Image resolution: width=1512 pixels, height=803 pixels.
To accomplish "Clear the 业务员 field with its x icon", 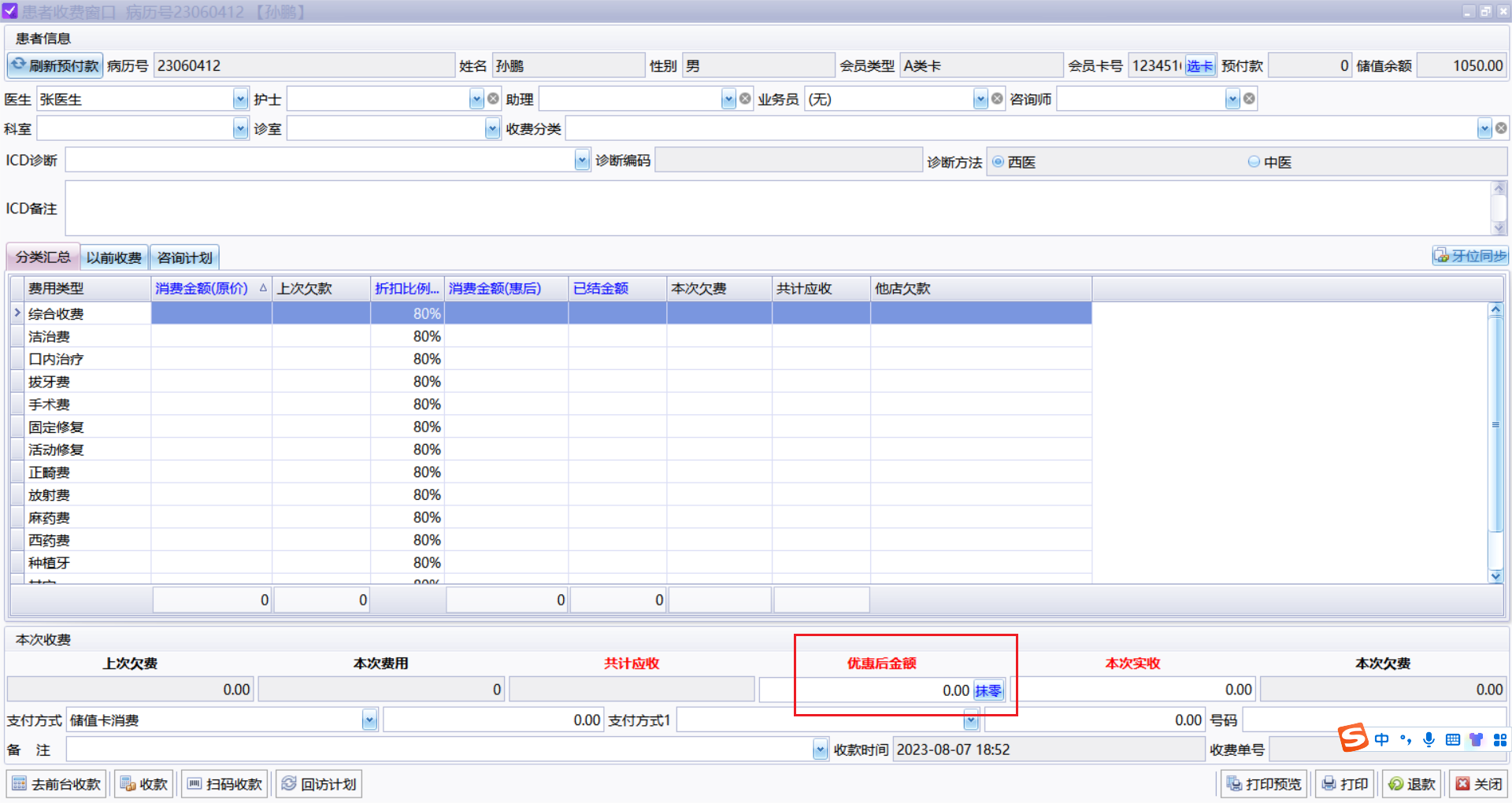I will (997, 99).
